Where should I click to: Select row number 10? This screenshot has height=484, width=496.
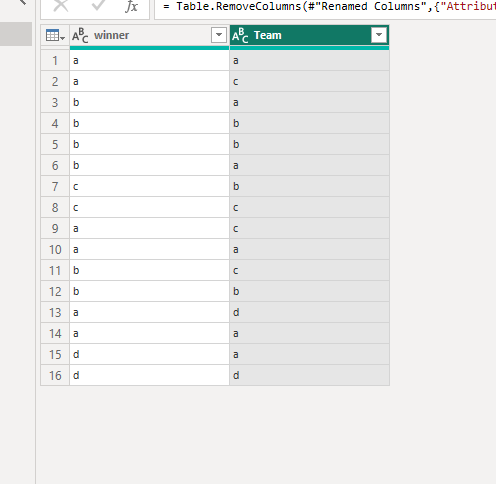click(x=55, y=250)
